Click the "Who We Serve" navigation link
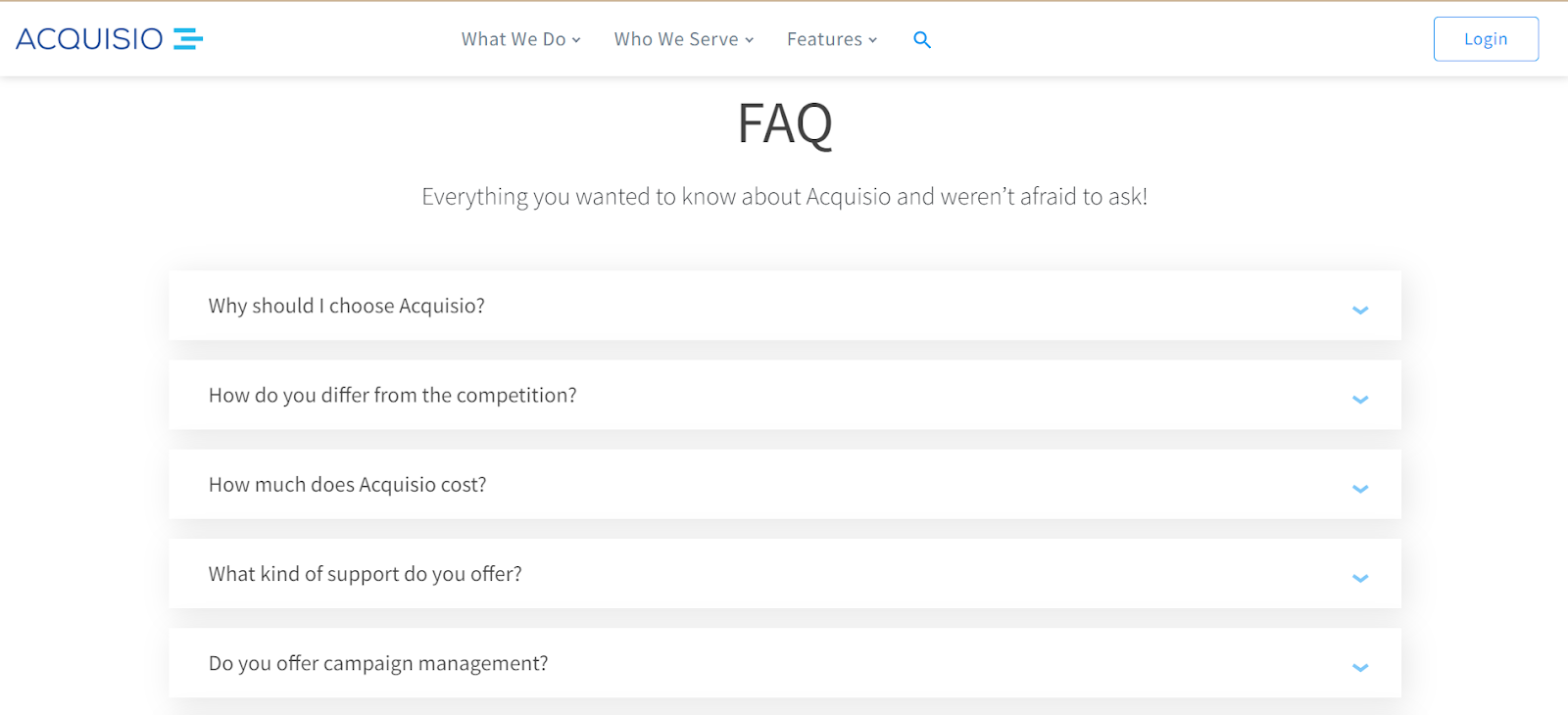 (676, 39)
